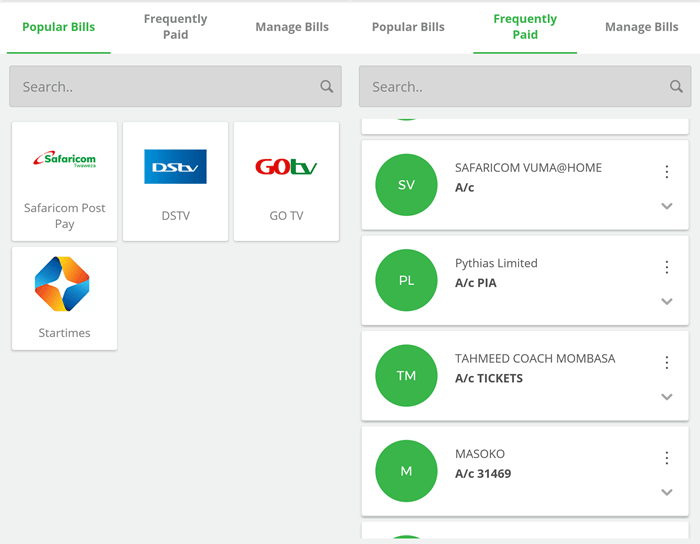Open the Safaricom Post Pay biller tile
The width and height of the screenshot is (700, 544).
(x=64, y=181)
